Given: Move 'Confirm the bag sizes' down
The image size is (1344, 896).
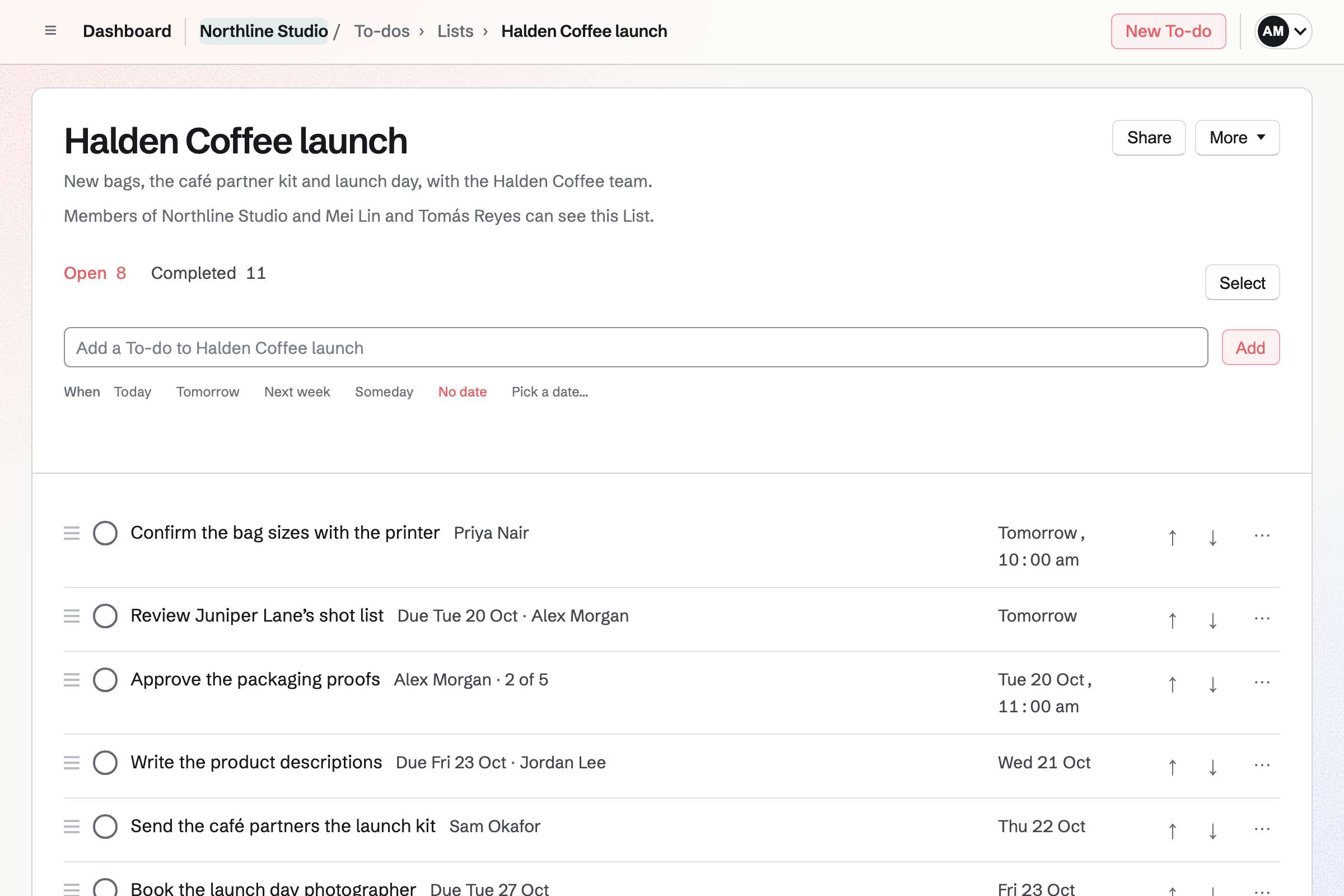Looking at the screenshot, I should [1212, 537].
